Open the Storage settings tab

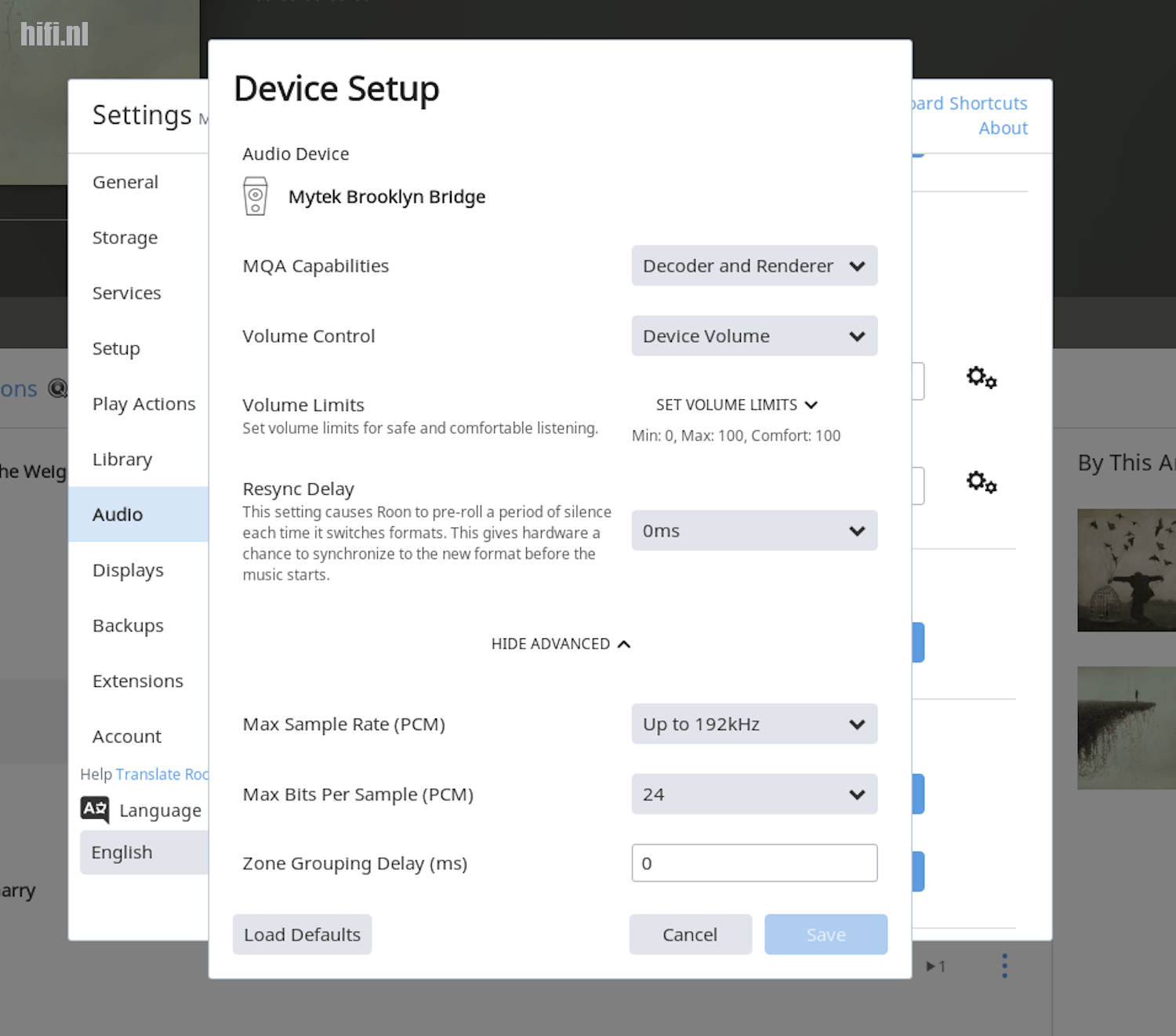coord(139,238)
